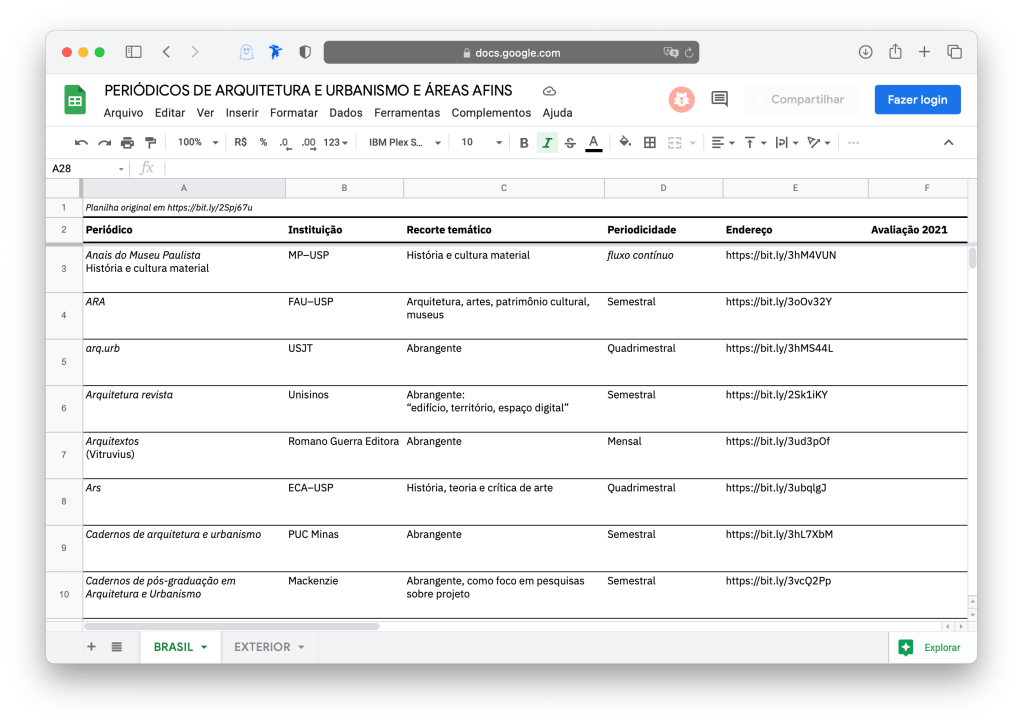Viewport: 1023px width, 724px height.
Task: Click the undo icon in toolbar
Action: click(x=81, y=143)
